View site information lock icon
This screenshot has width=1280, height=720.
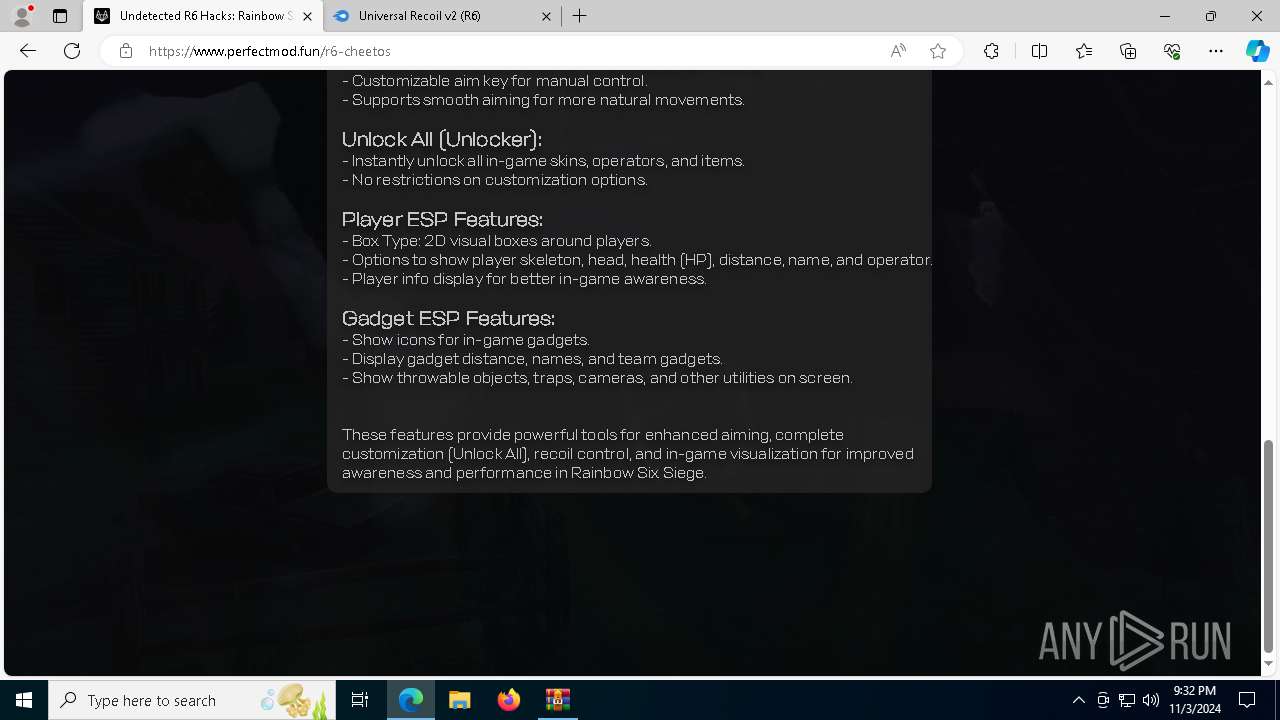[126, 51]
